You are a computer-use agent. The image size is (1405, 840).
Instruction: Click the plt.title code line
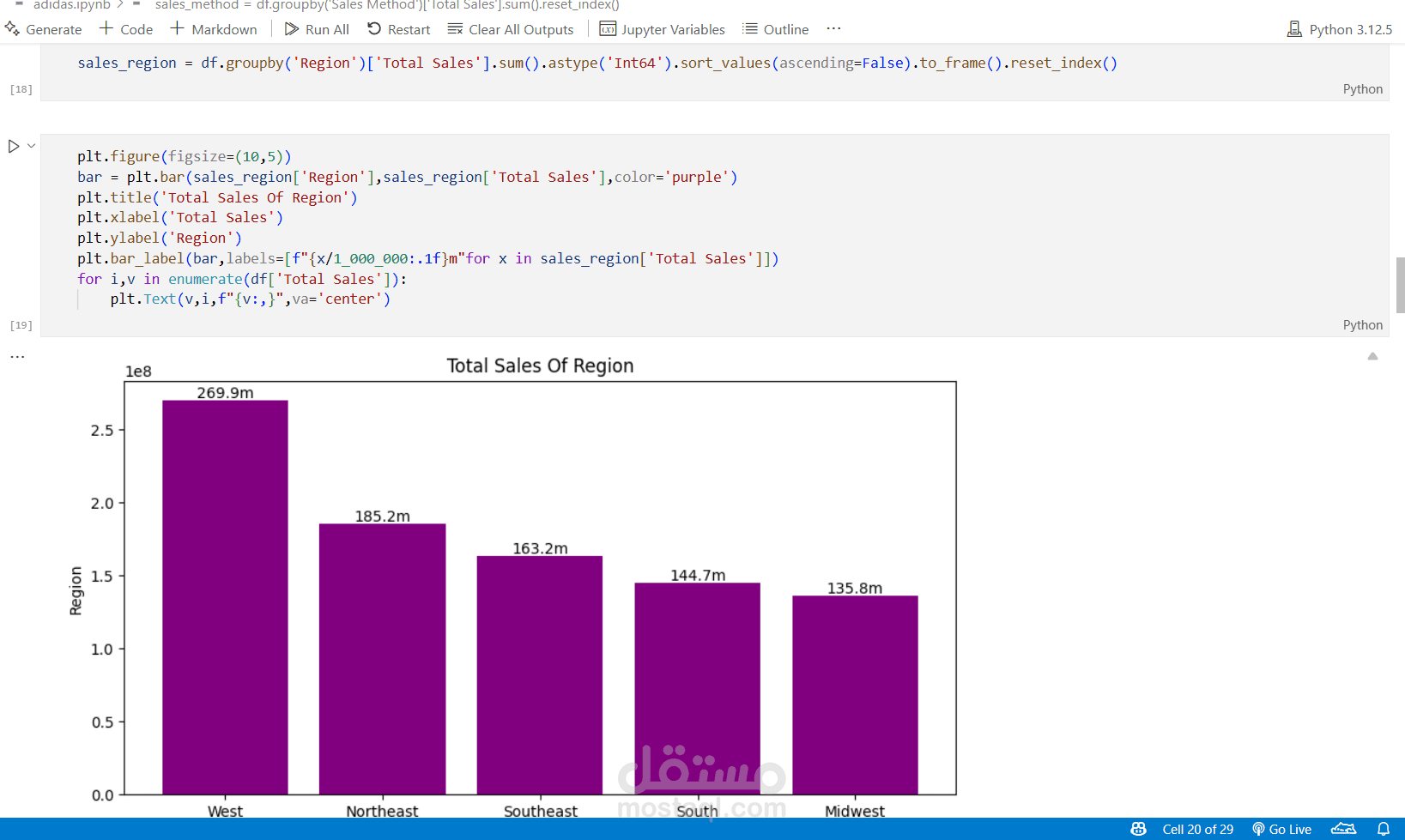pos(217,197)
